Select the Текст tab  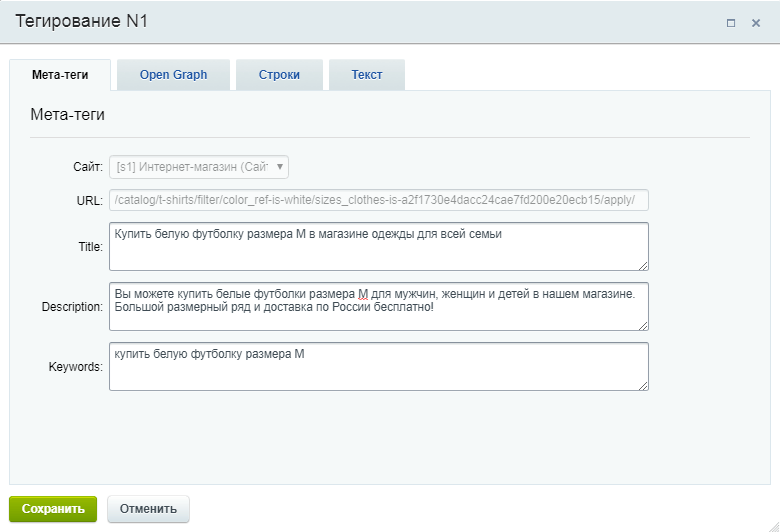tap(367, 75)
